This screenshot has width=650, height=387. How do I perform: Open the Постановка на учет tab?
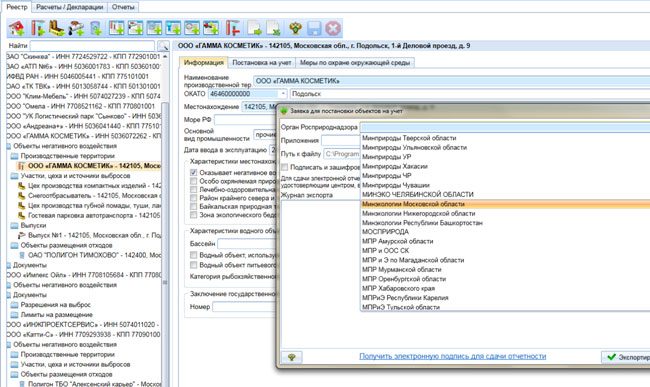point(262,63)
